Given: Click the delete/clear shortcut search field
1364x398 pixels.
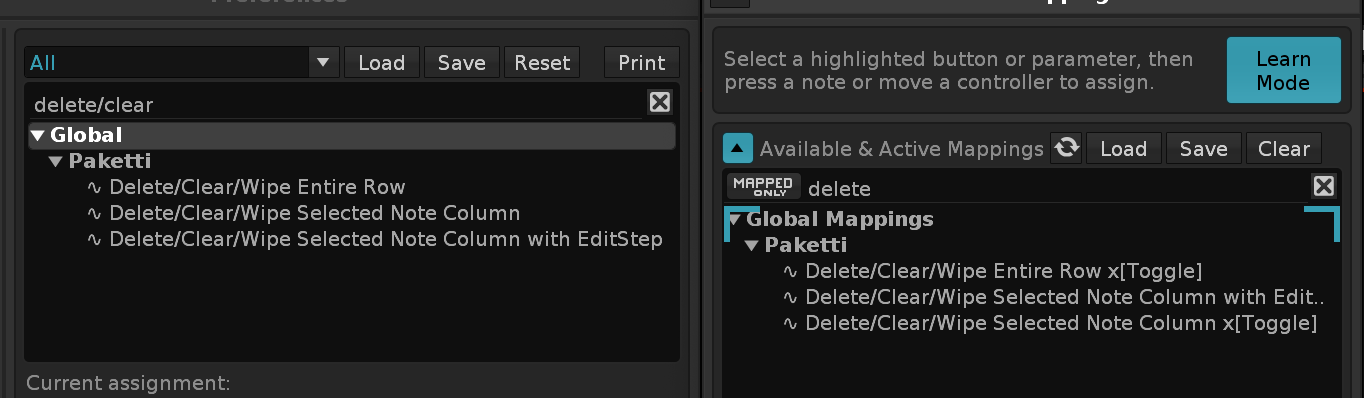Looking at the screenshot, I should tap(335, 103).
